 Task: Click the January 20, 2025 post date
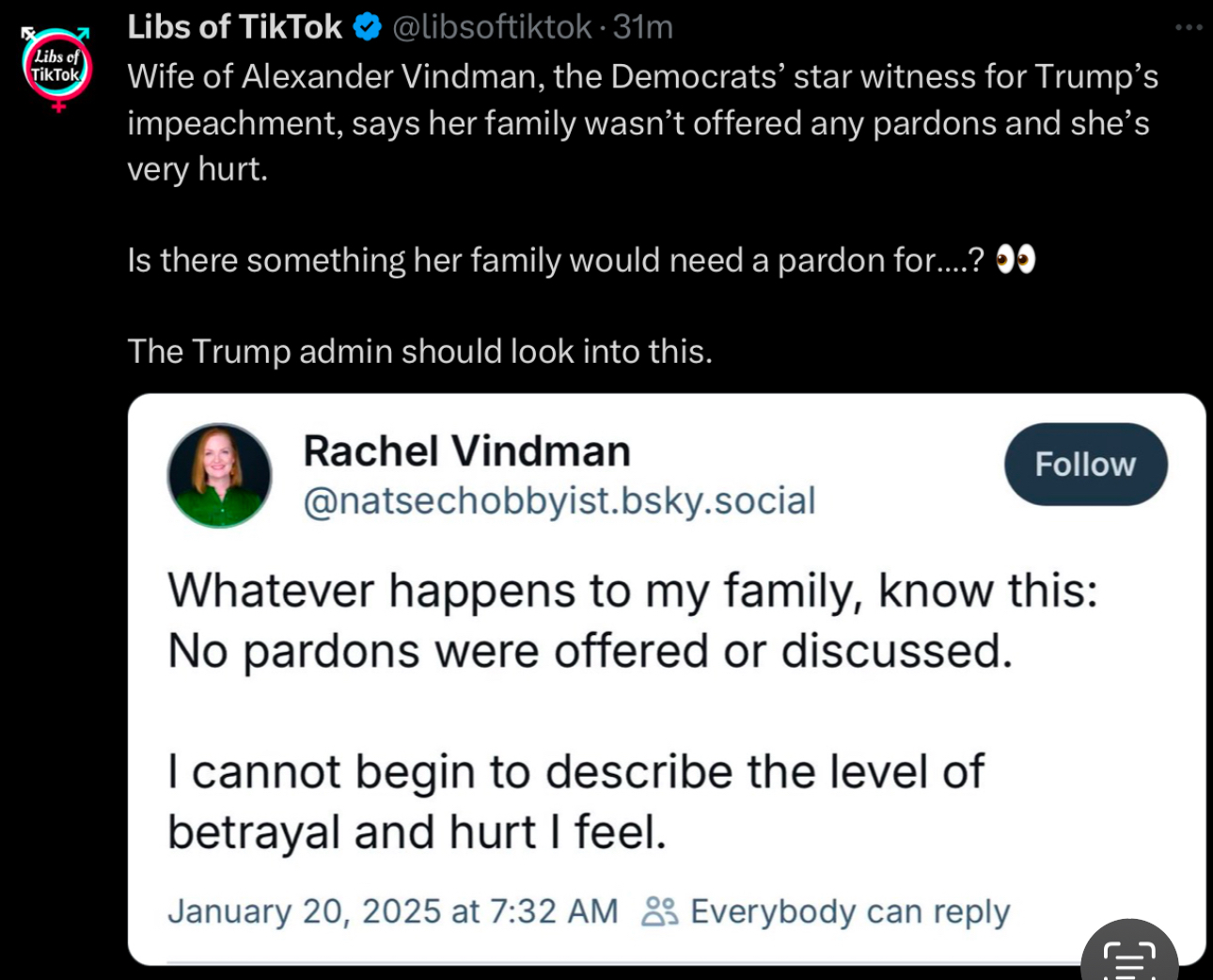393,911
